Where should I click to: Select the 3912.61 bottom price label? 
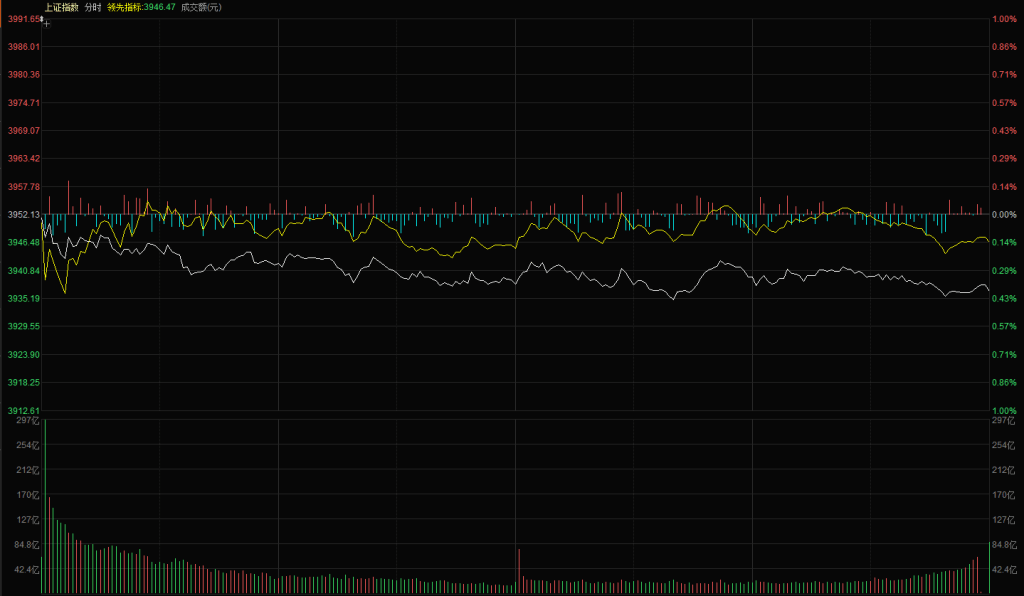point(24,411)
